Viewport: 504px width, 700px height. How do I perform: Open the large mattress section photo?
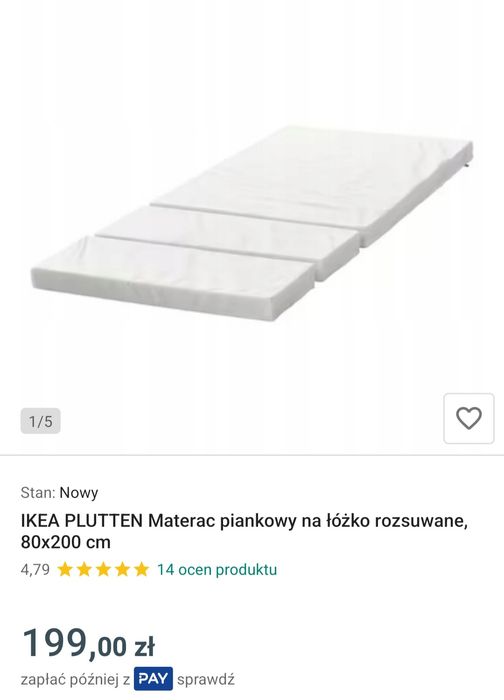312,185
